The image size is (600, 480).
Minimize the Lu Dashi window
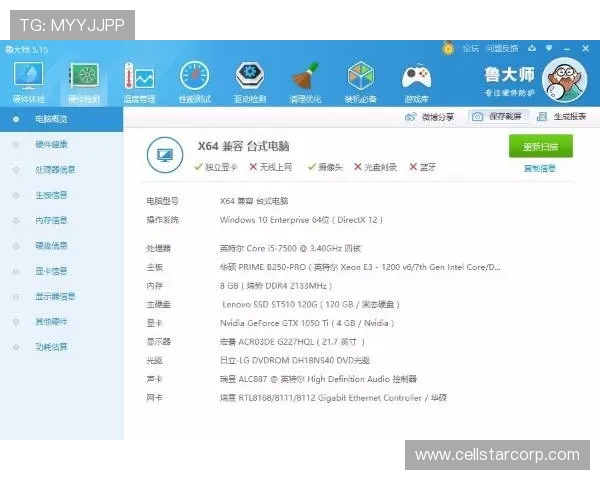pos(567,49)
